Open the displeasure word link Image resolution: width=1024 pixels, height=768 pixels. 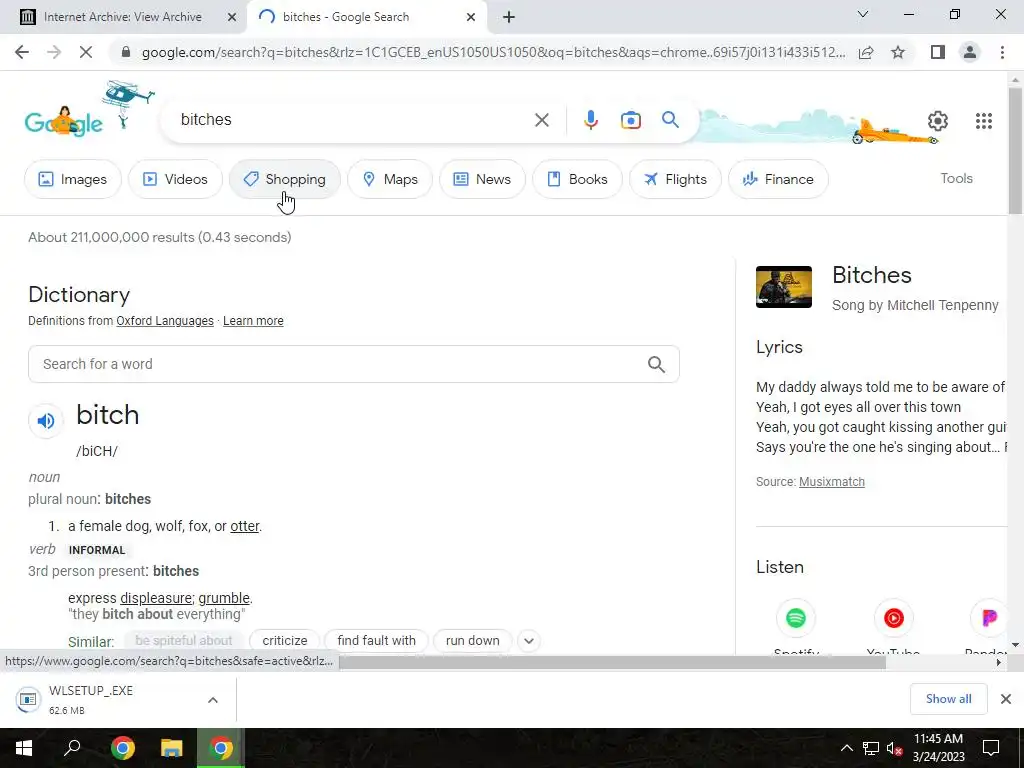[155, 598]
